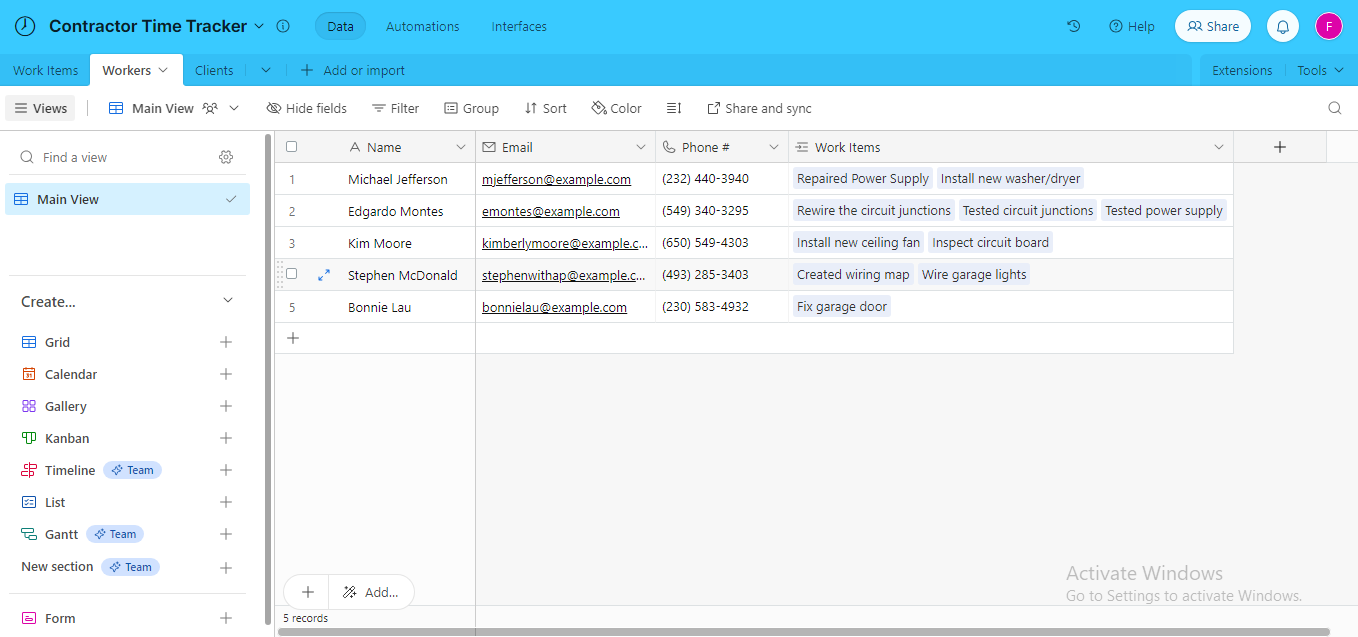Open the Filter settings
The width and height of the screenshot is (1358, 637).
(x=395, y=107)
